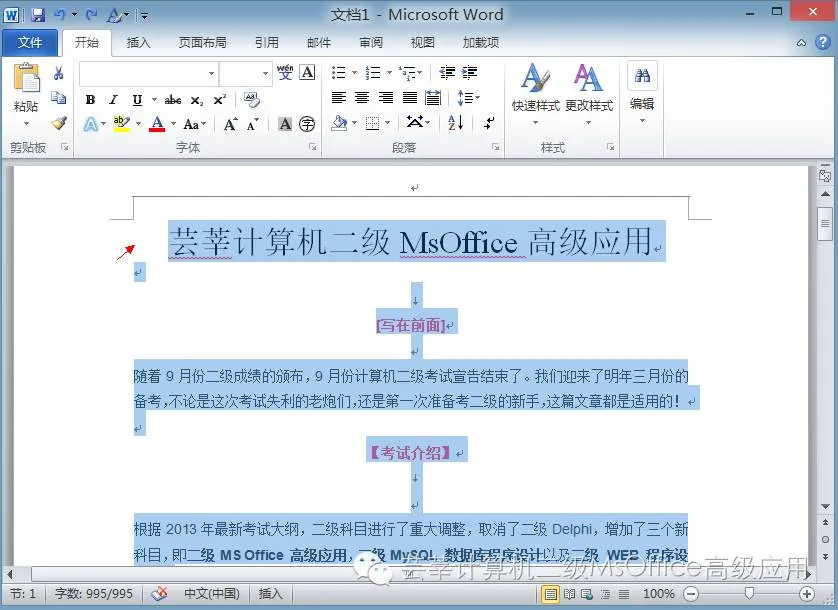This screenshot has width=838, height=610.
Task: Grow the font size
Action: 230,125
